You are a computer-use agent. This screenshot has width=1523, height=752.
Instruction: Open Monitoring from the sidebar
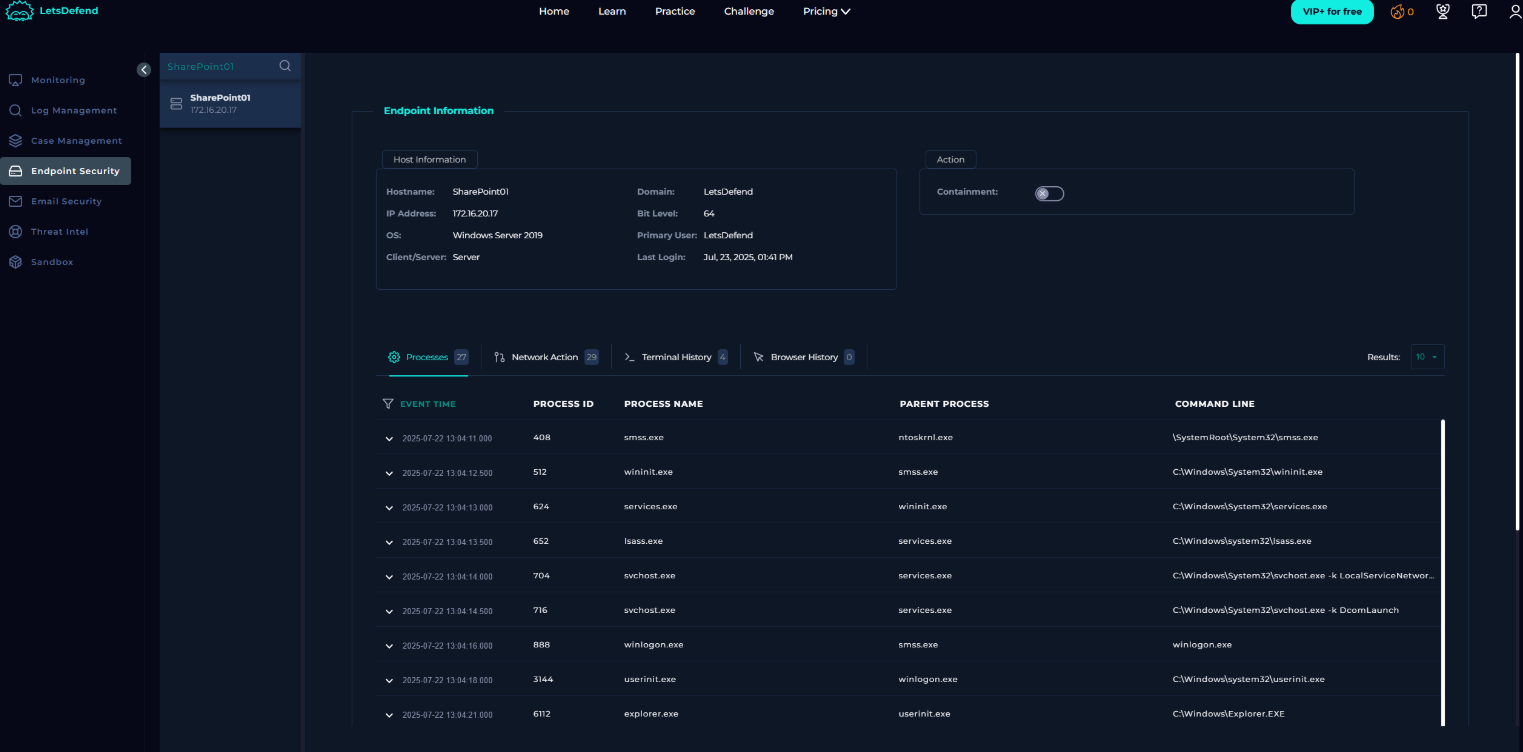coord(58,80)
